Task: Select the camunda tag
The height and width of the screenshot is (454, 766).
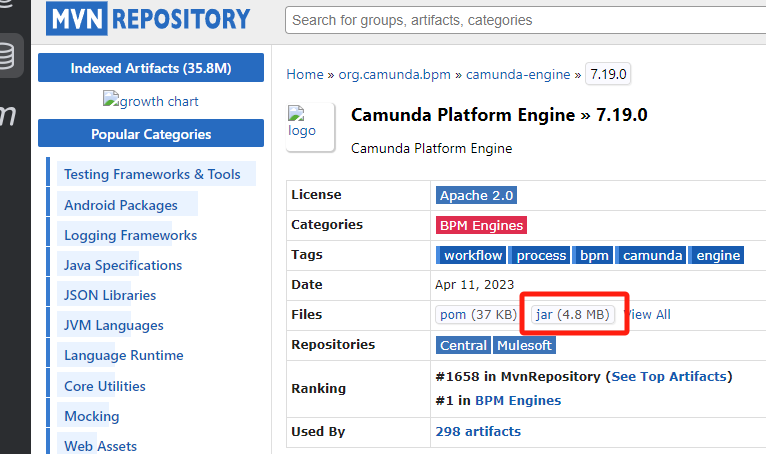Action: coord(652,255)
